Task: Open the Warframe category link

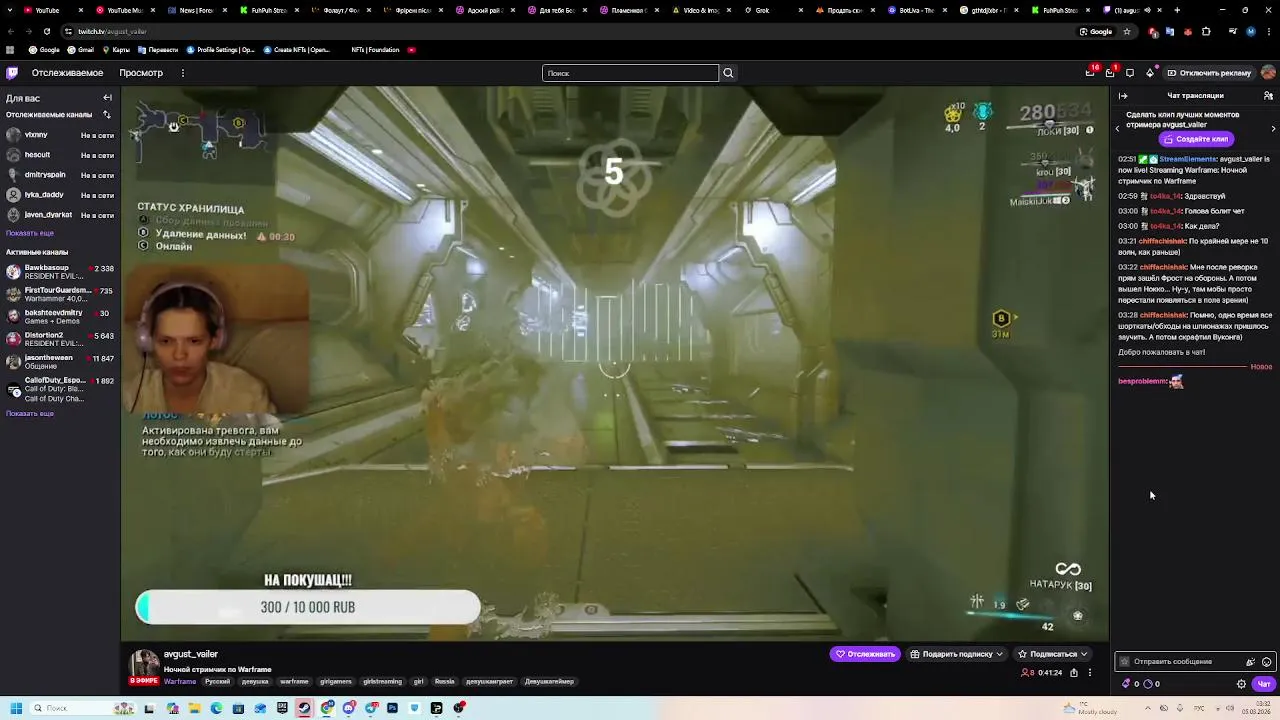Action: (180, 682)
